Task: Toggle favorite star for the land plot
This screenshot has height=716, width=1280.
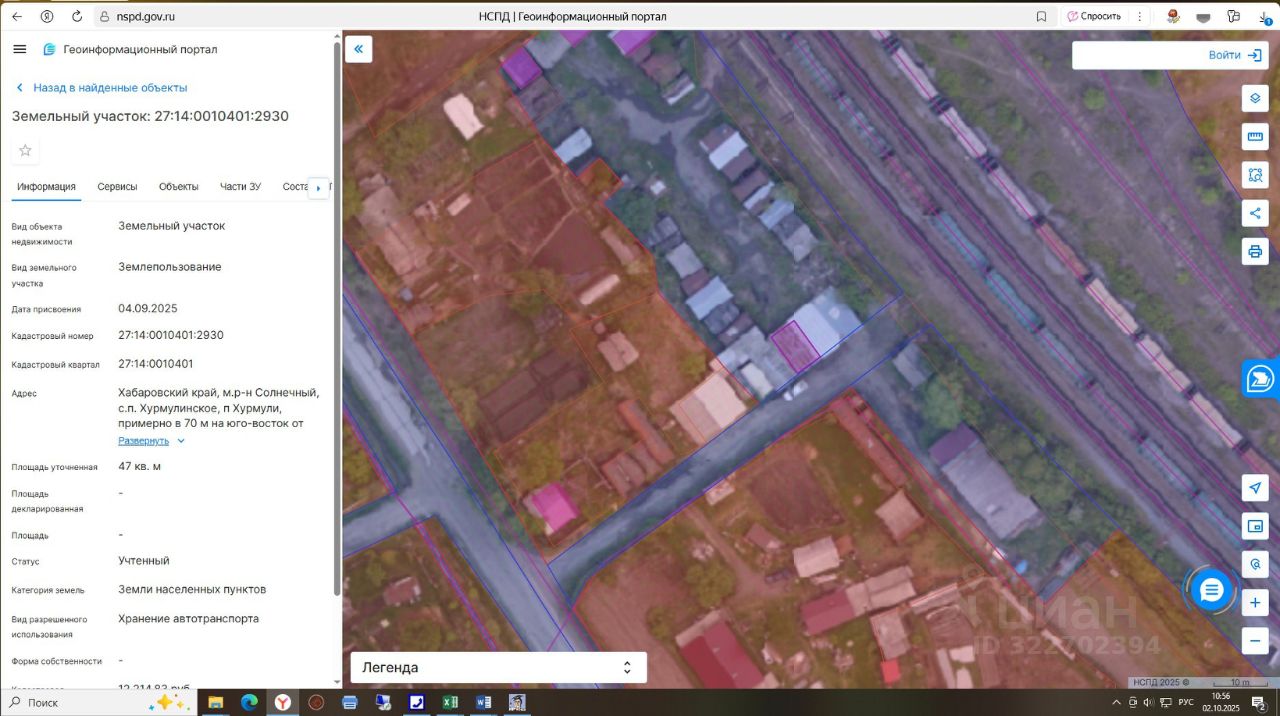Action: click(x=26, y=151)
